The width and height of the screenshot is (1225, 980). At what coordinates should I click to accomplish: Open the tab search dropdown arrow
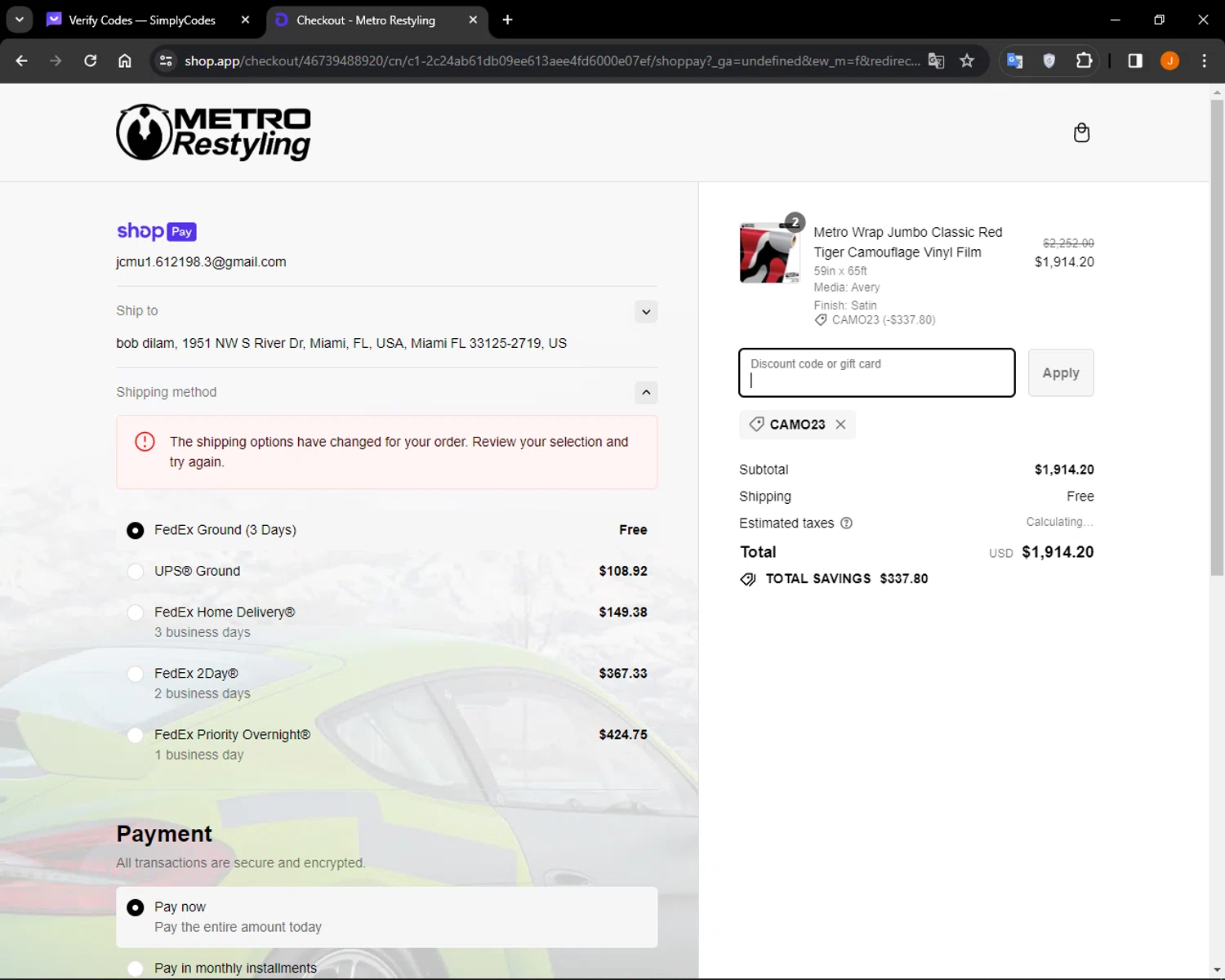pyautogui.click(x=20, y=20)
